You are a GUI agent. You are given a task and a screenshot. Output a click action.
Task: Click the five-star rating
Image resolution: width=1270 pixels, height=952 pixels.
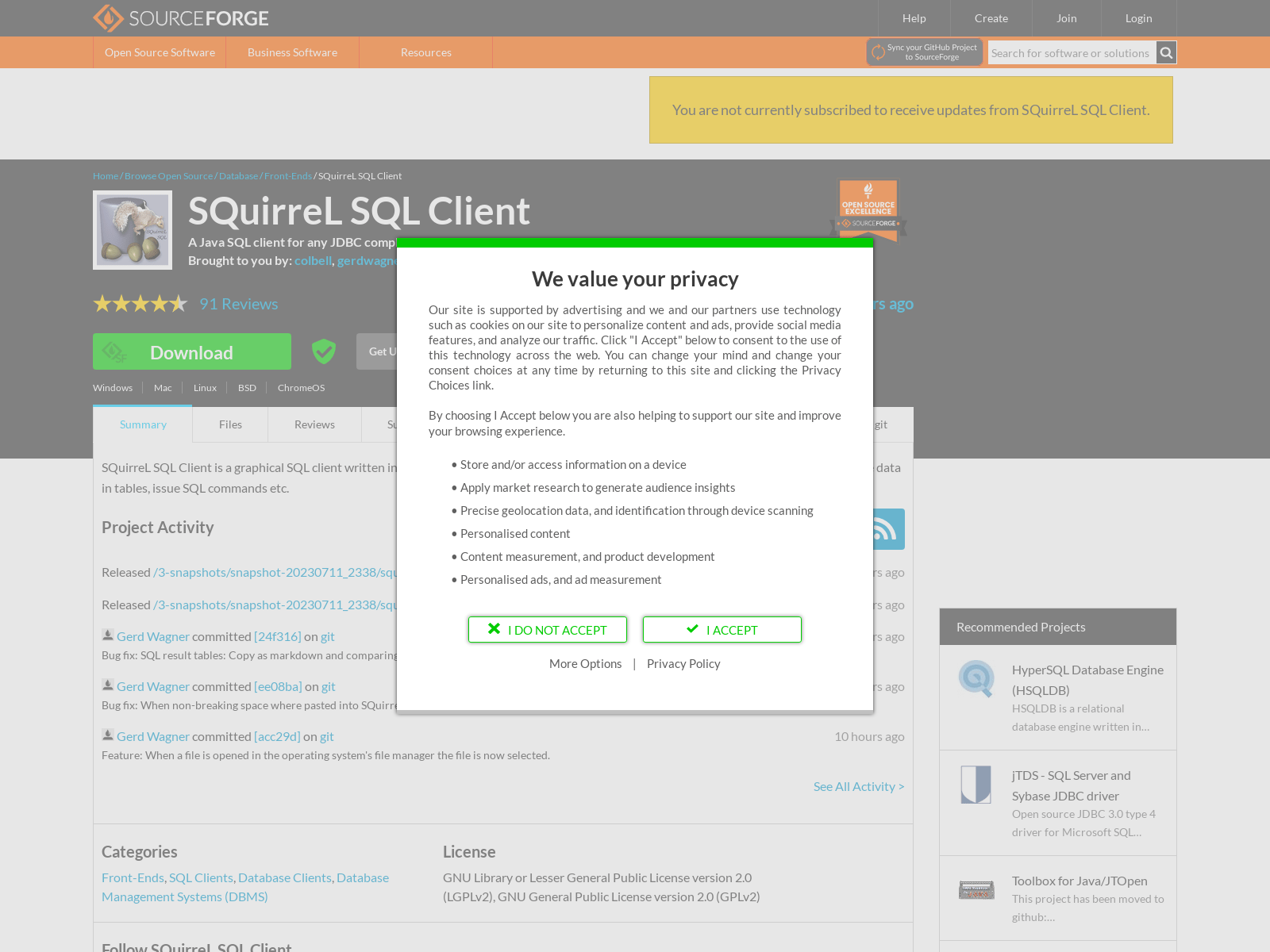(x=140, y=304)
